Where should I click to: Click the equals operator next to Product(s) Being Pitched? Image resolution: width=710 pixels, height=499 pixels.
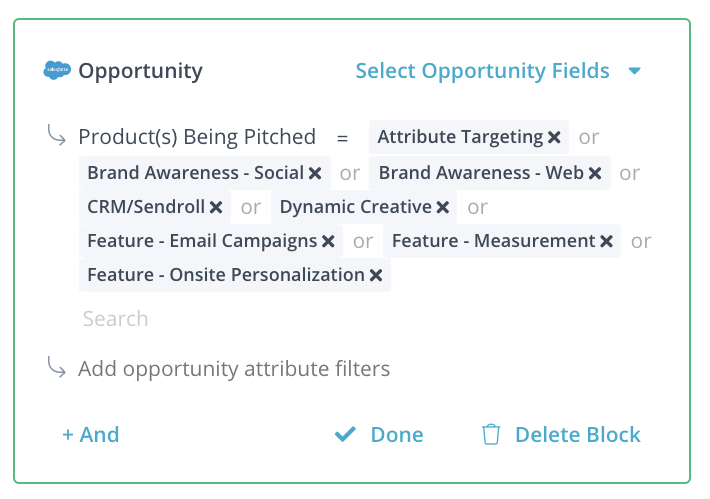click(342, 138)
